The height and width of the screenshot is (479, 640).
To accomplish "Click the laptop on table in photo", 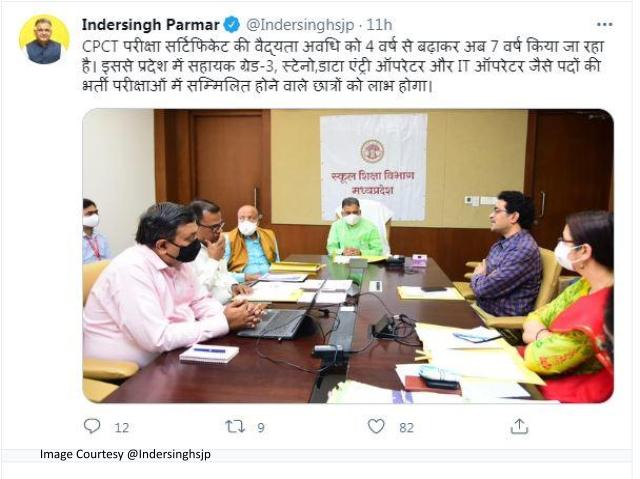I will click(x=274, y=323).
